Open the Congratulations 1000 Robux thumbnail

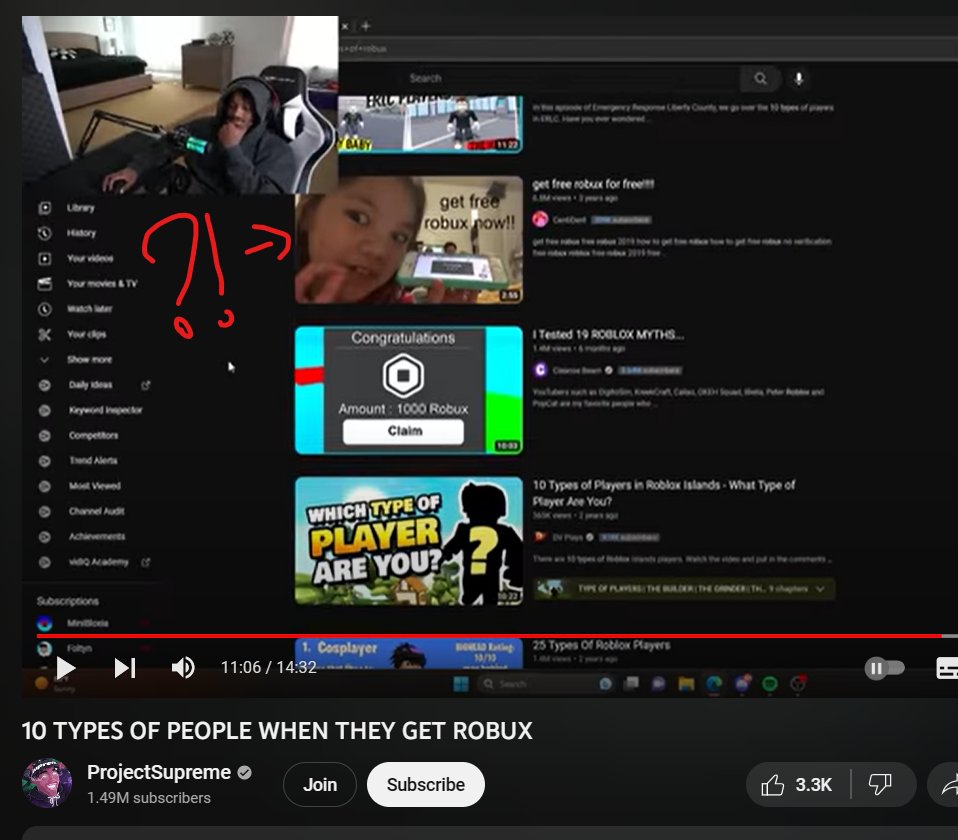(x=409, y=390)
